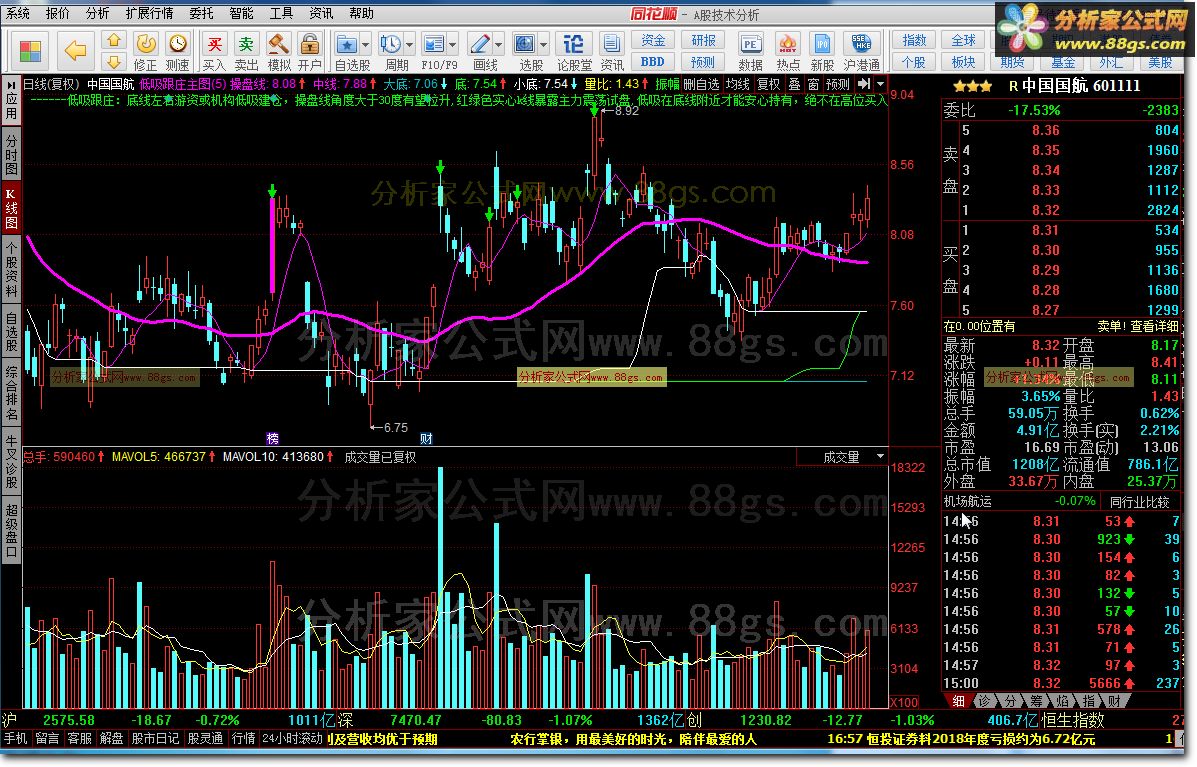Viewport: 1197px width, 767px height.
Task: Click the jump-to-end arrow icon in chart header
Action: click(x=863, y=84)
